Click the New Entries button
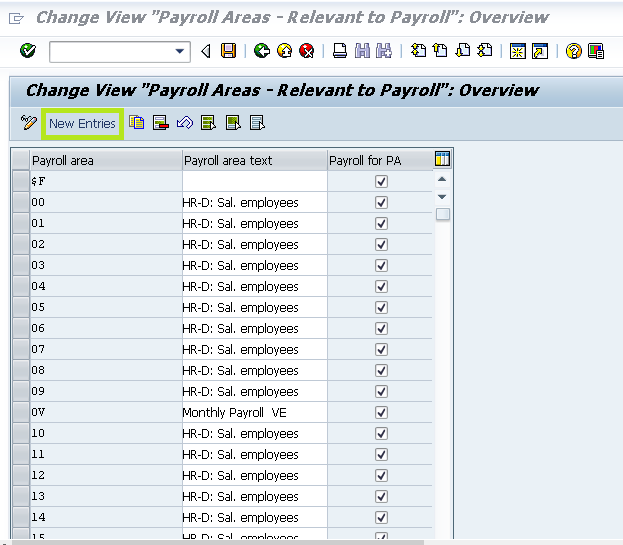 [x=82, y=124]
